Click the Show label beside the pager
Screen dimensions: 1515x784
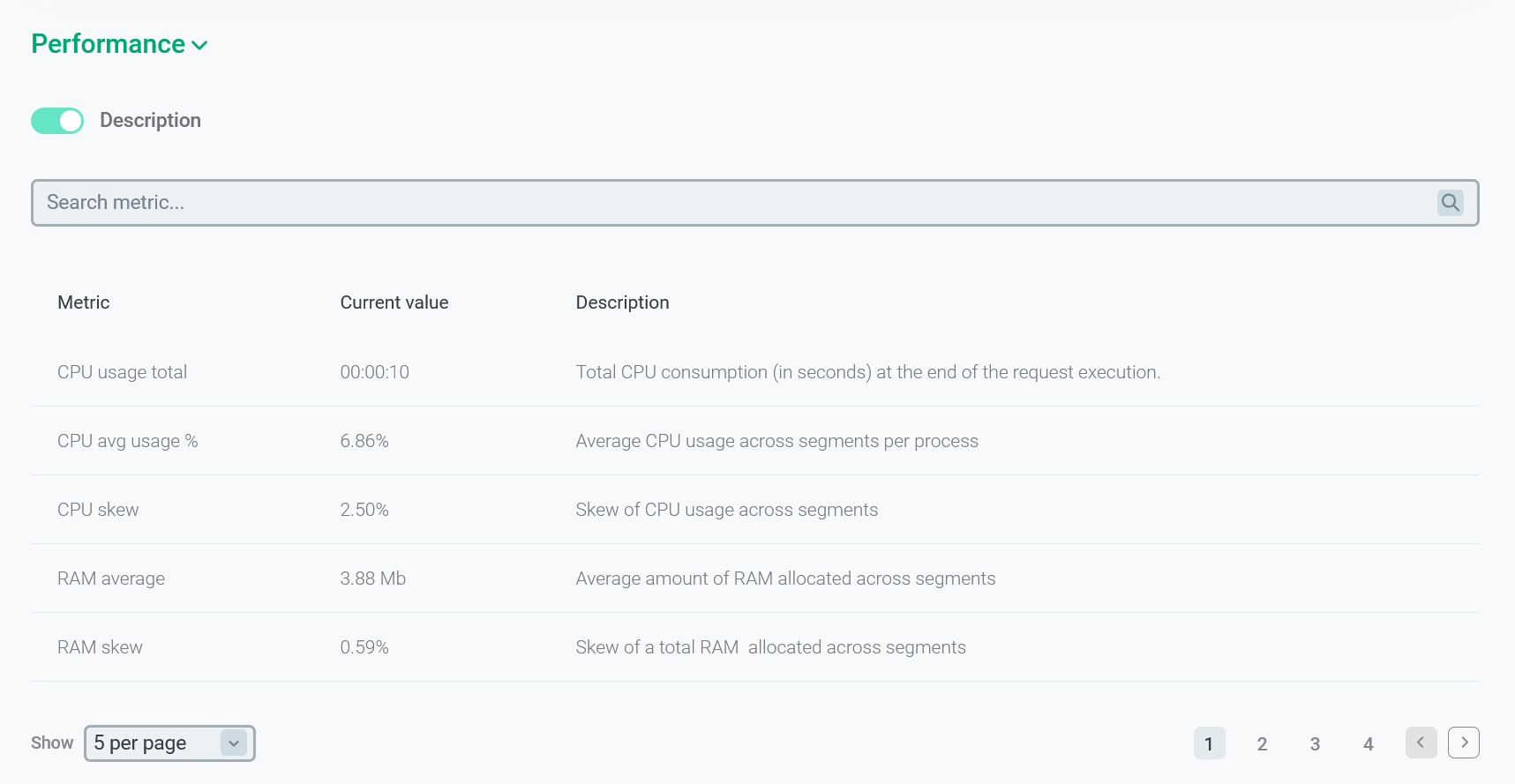point(52,743)
